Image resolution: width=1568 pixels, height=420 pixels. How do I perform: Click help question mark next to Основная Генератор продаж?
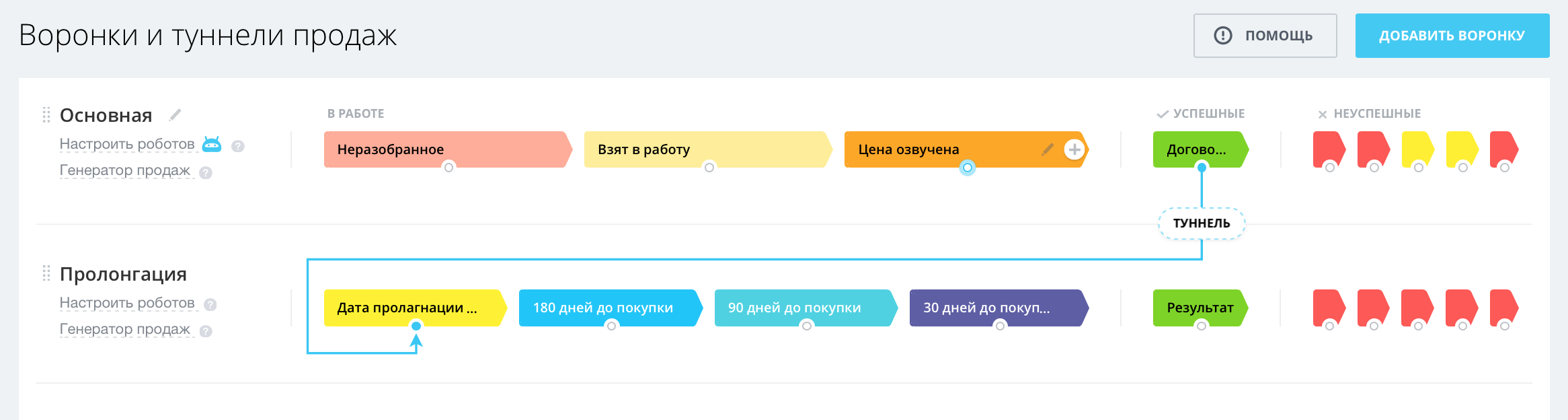(206, 172)
